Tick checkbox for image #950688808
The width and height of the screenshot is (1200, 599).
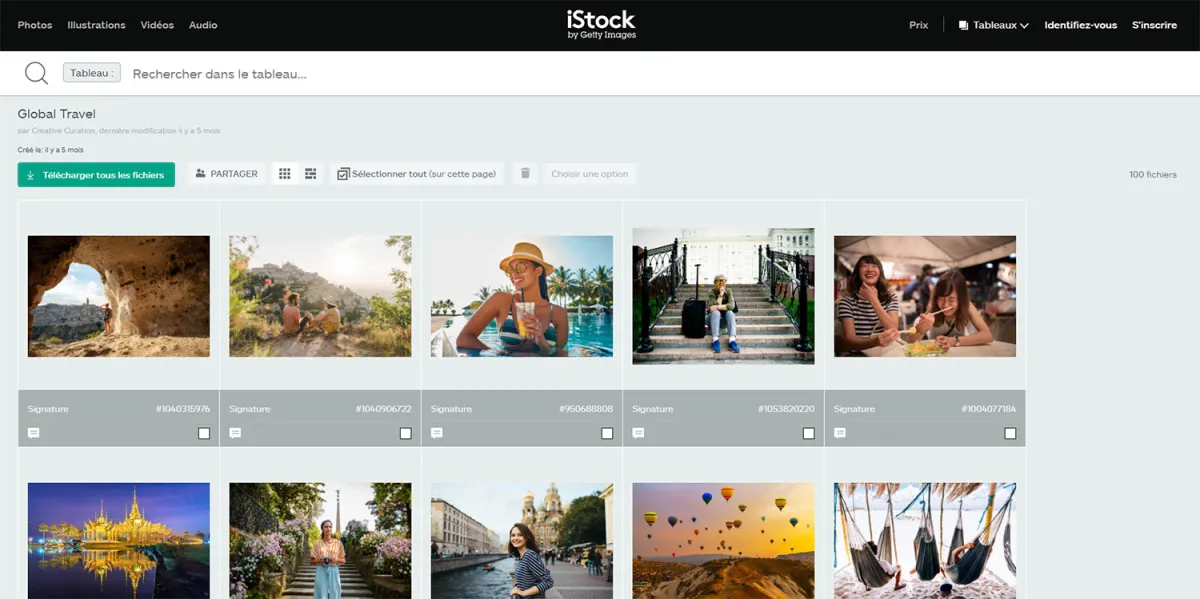607,433
